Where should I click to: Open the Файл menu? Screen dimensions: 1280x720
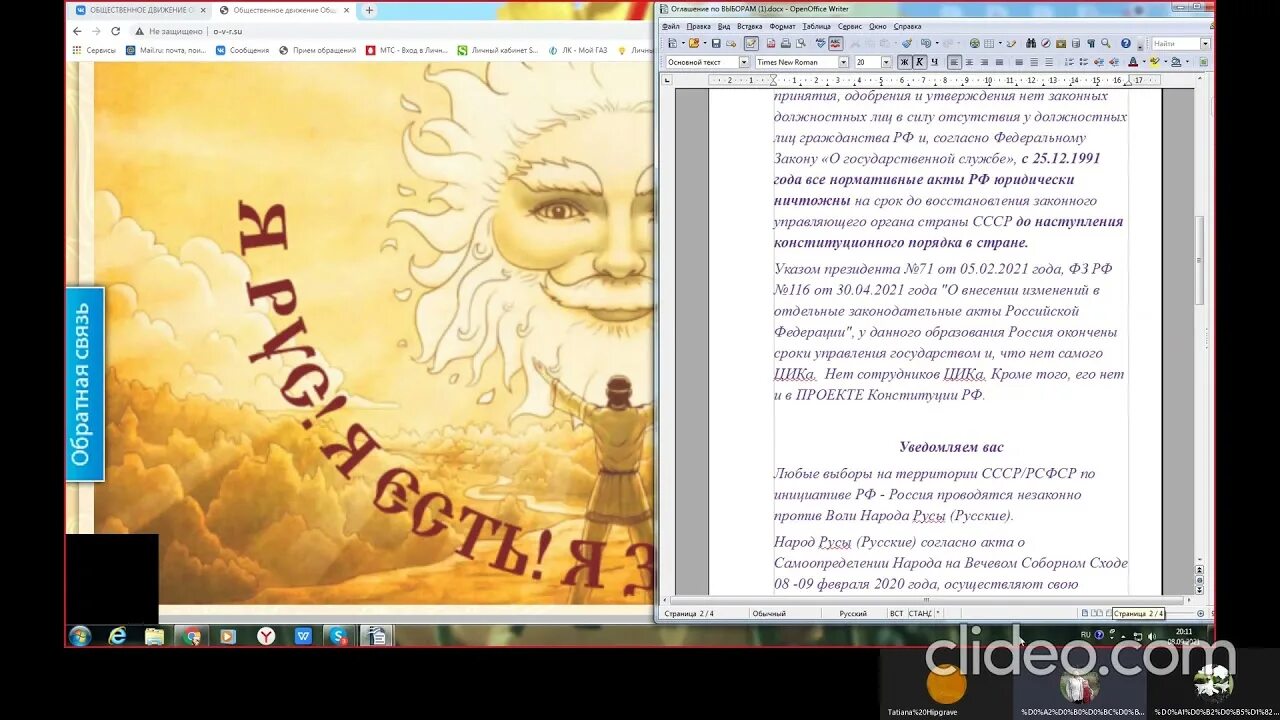coord(671,26)
